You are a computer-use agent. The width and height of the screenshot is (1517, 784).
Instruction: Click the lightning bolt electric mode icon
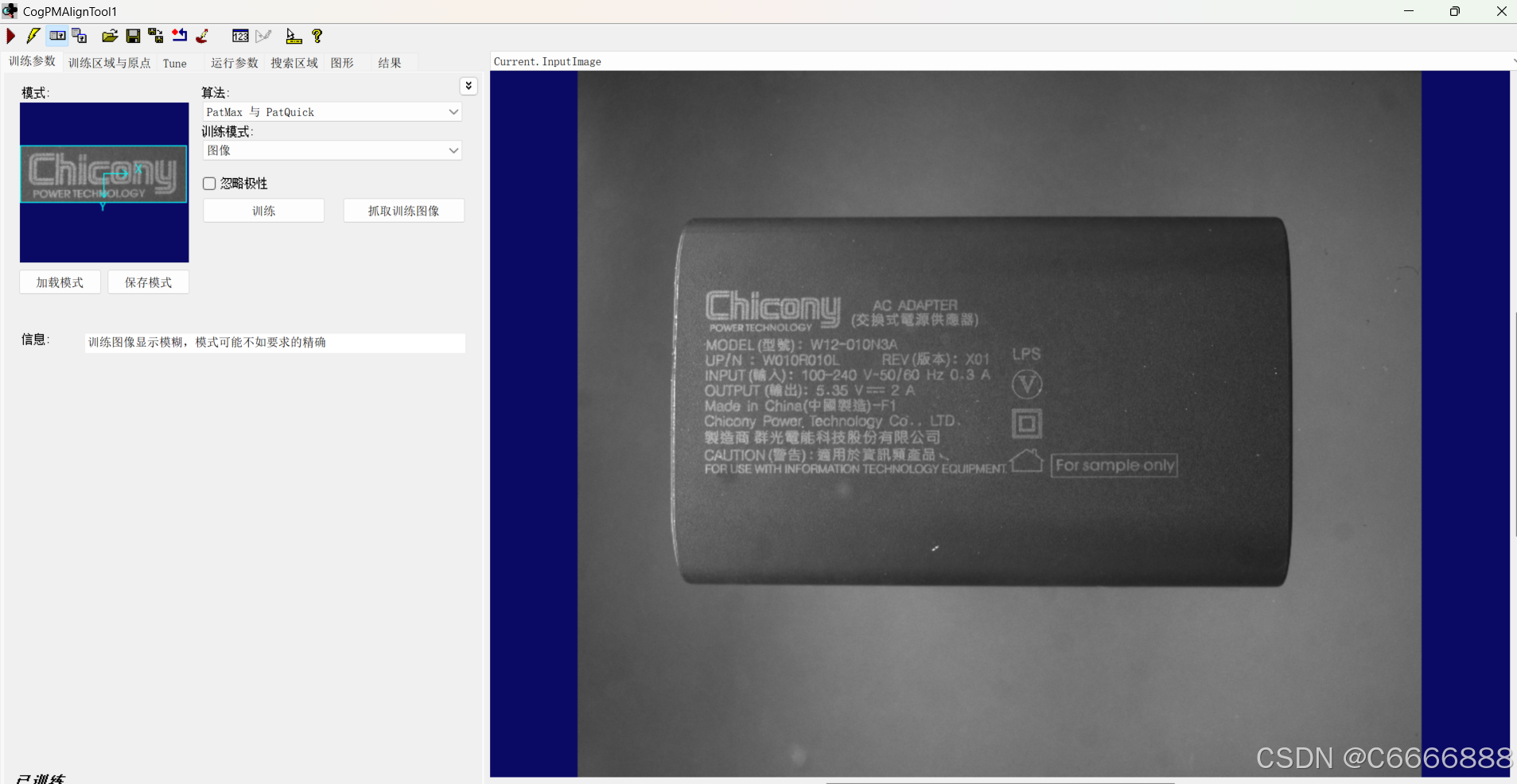33,36
